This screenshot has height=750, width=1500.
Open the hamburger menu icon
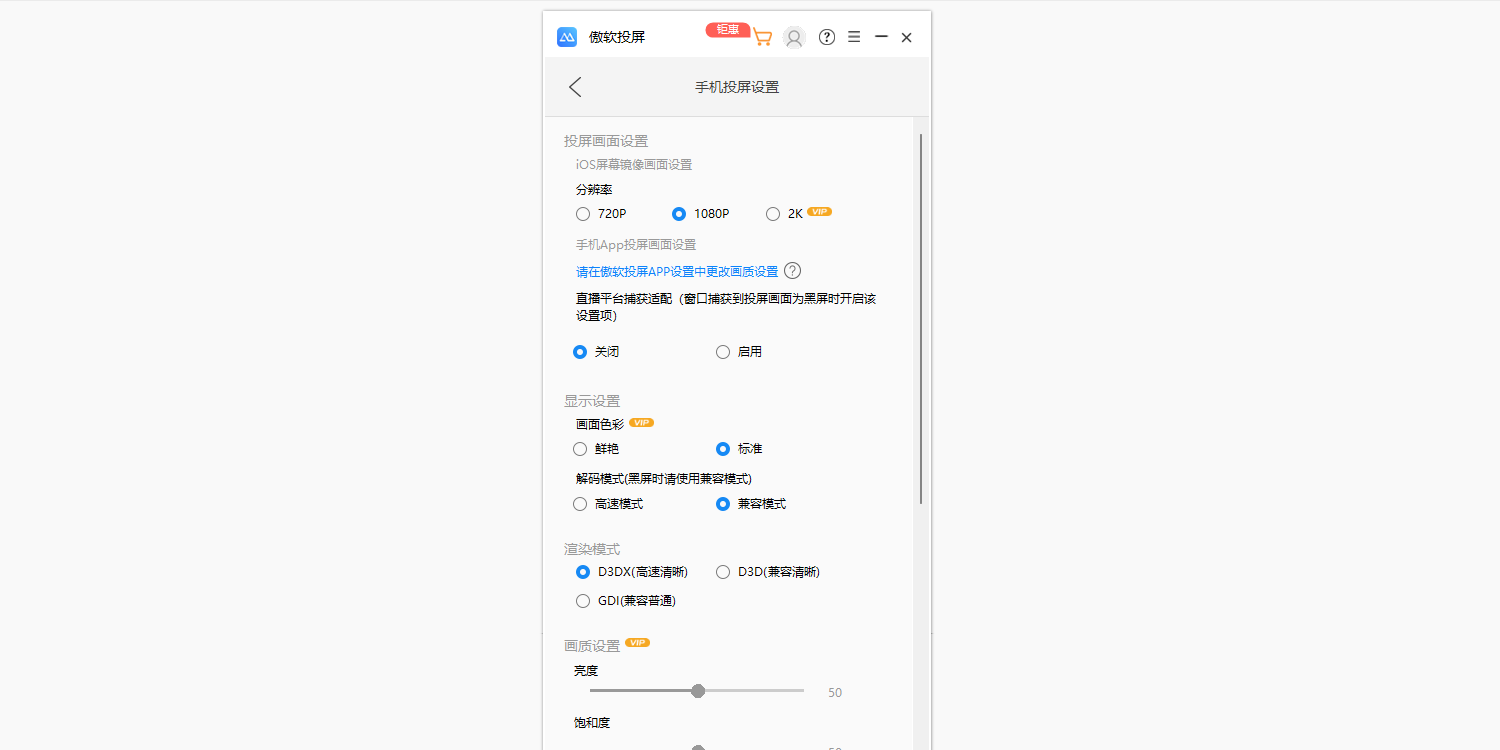(854, 37)
